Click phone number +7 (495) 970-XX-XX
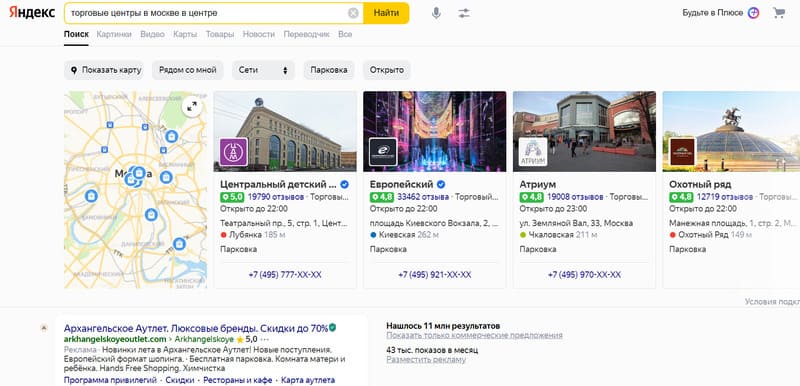 (584, 274)
